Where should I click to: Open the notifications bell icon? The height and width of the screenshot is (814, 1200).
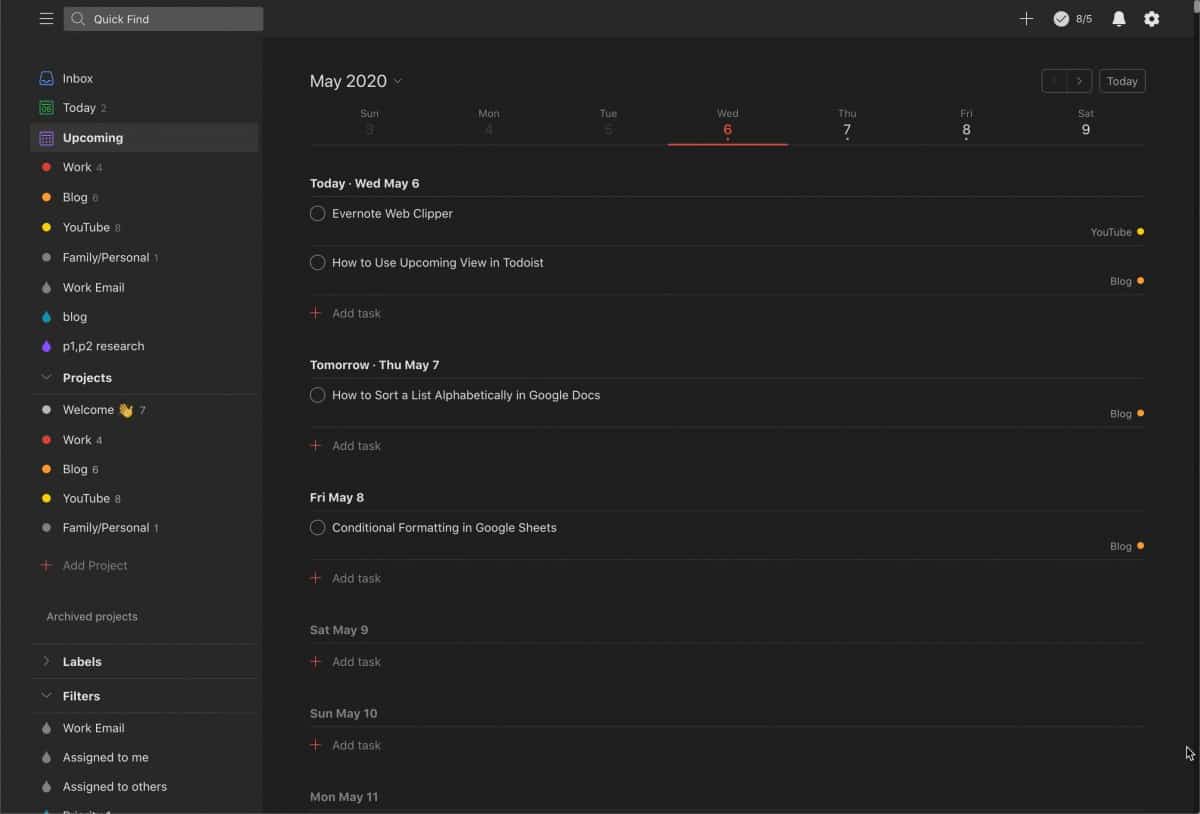coord(1119,19)
